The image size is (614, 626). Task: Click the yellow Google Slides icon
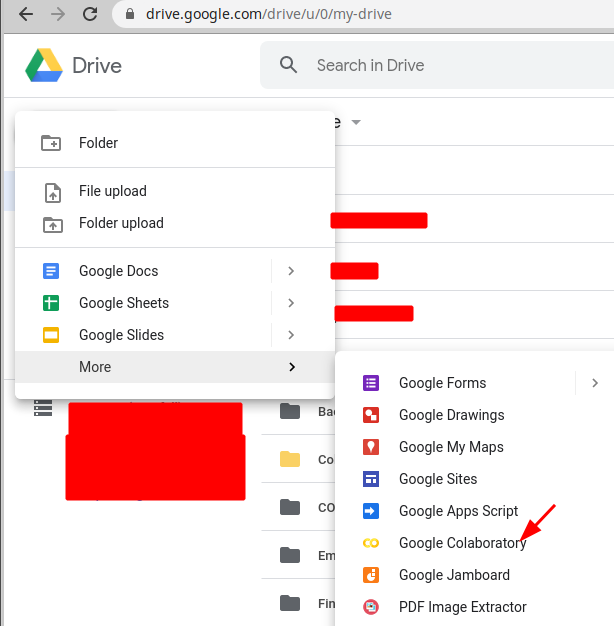pyautogui.click(x=51, y=335)
